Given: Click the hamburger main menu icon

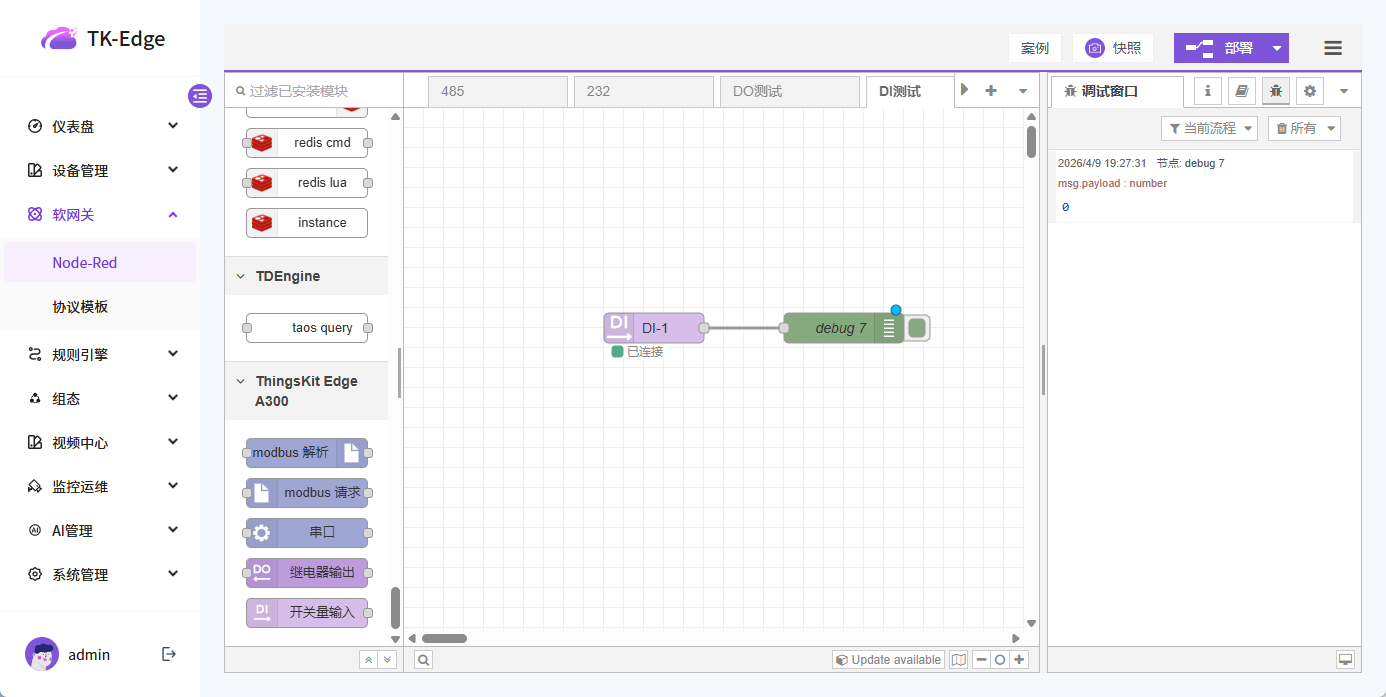Looking at the screenshot, I should (x=1332, y=48).
